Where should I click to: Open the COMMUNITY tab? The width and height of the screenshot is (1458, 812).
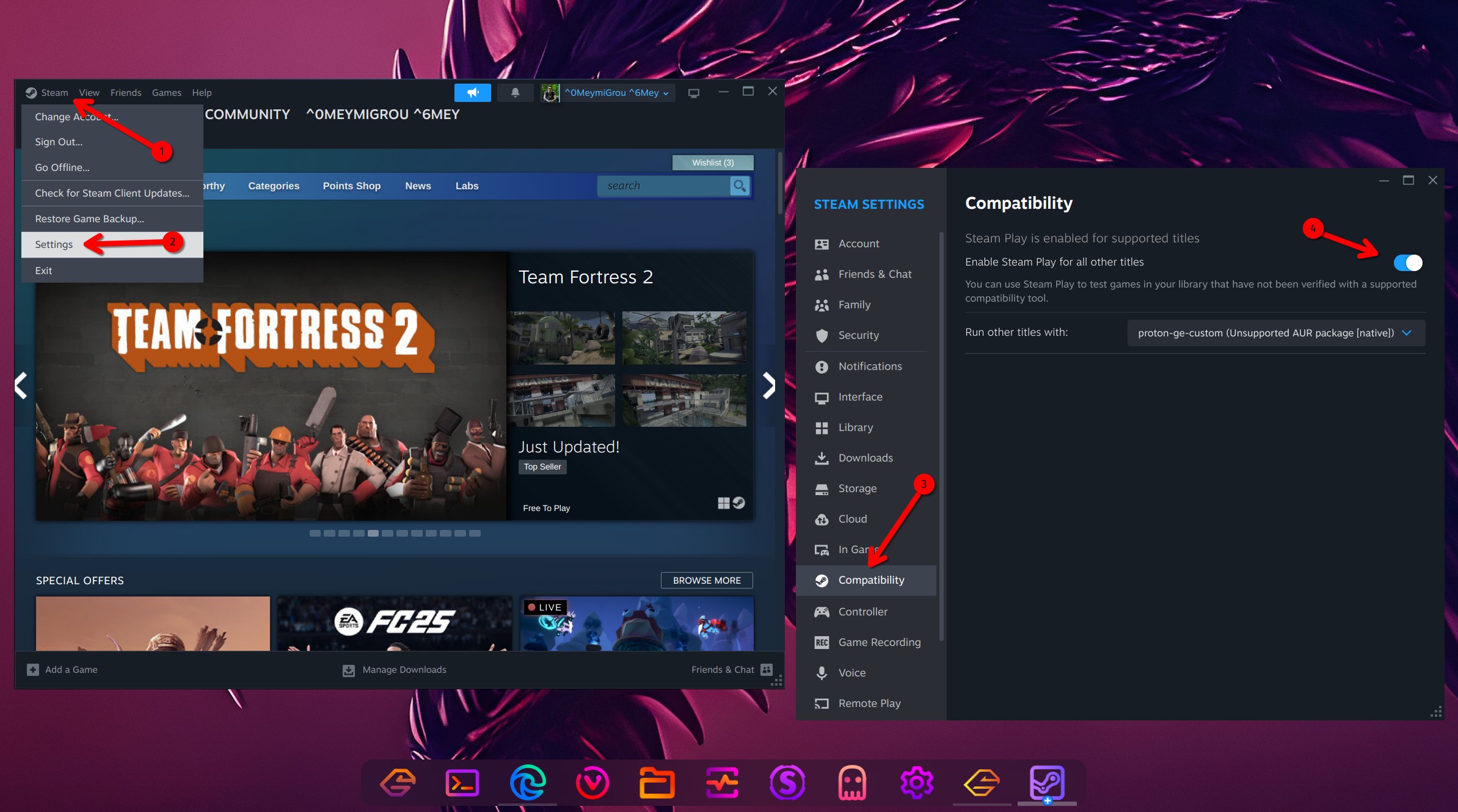pos(247,114)
